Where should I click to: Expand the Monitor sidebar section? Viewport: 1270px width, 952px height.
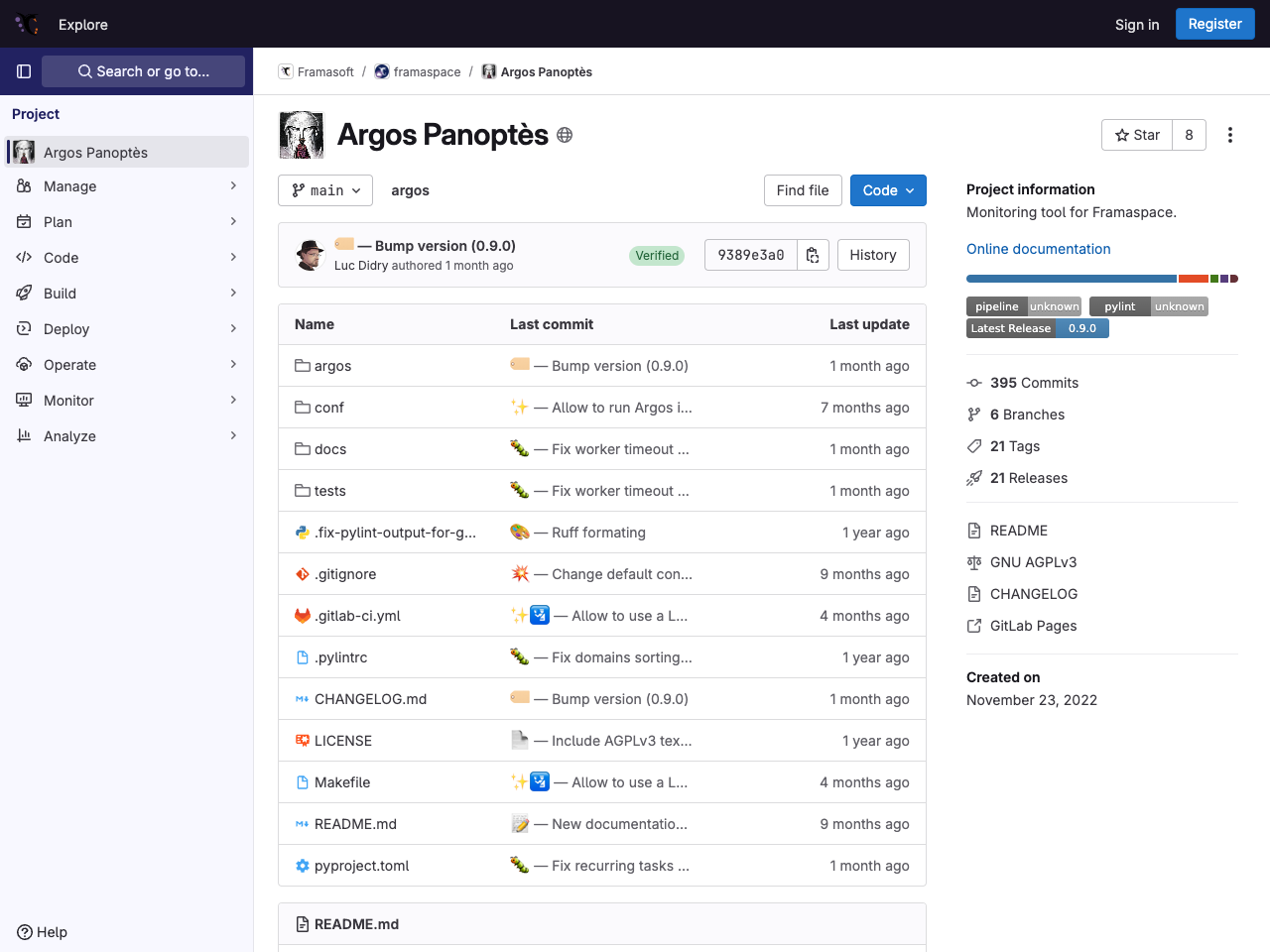tap(126, 401)
